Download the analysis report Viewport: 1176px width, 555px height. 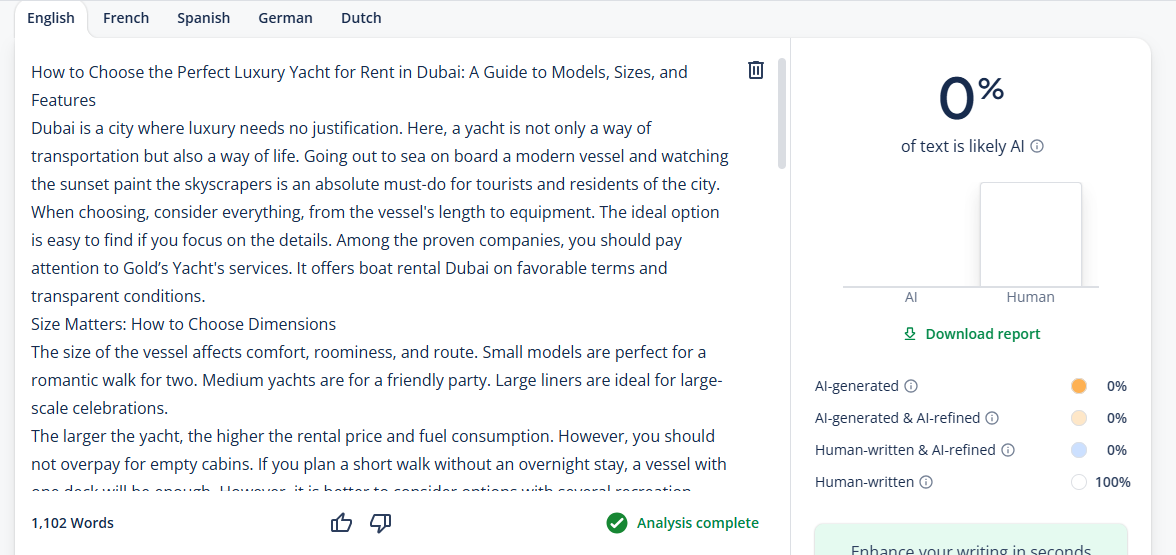pos(973,334)
